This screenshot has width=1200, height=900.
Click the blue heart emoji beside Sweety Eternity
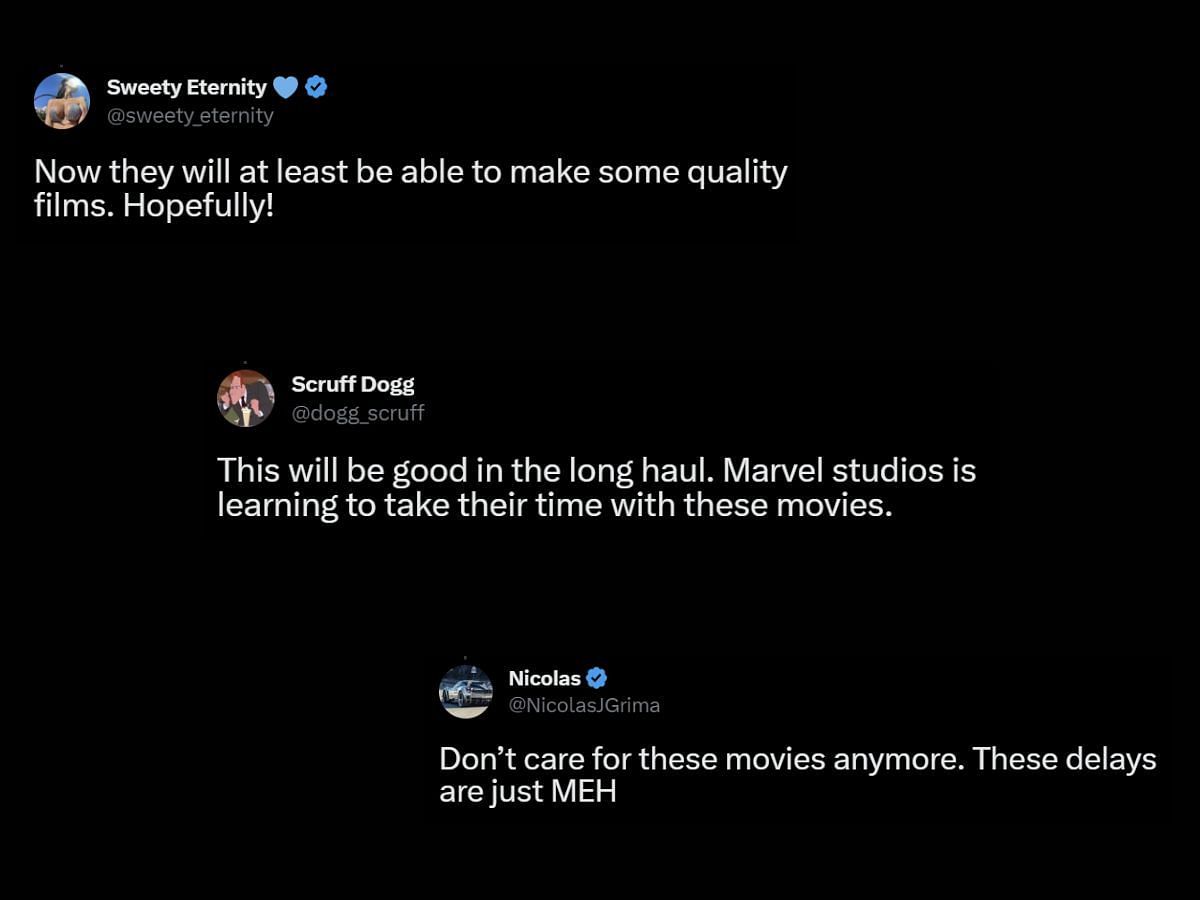click(285, 88)
